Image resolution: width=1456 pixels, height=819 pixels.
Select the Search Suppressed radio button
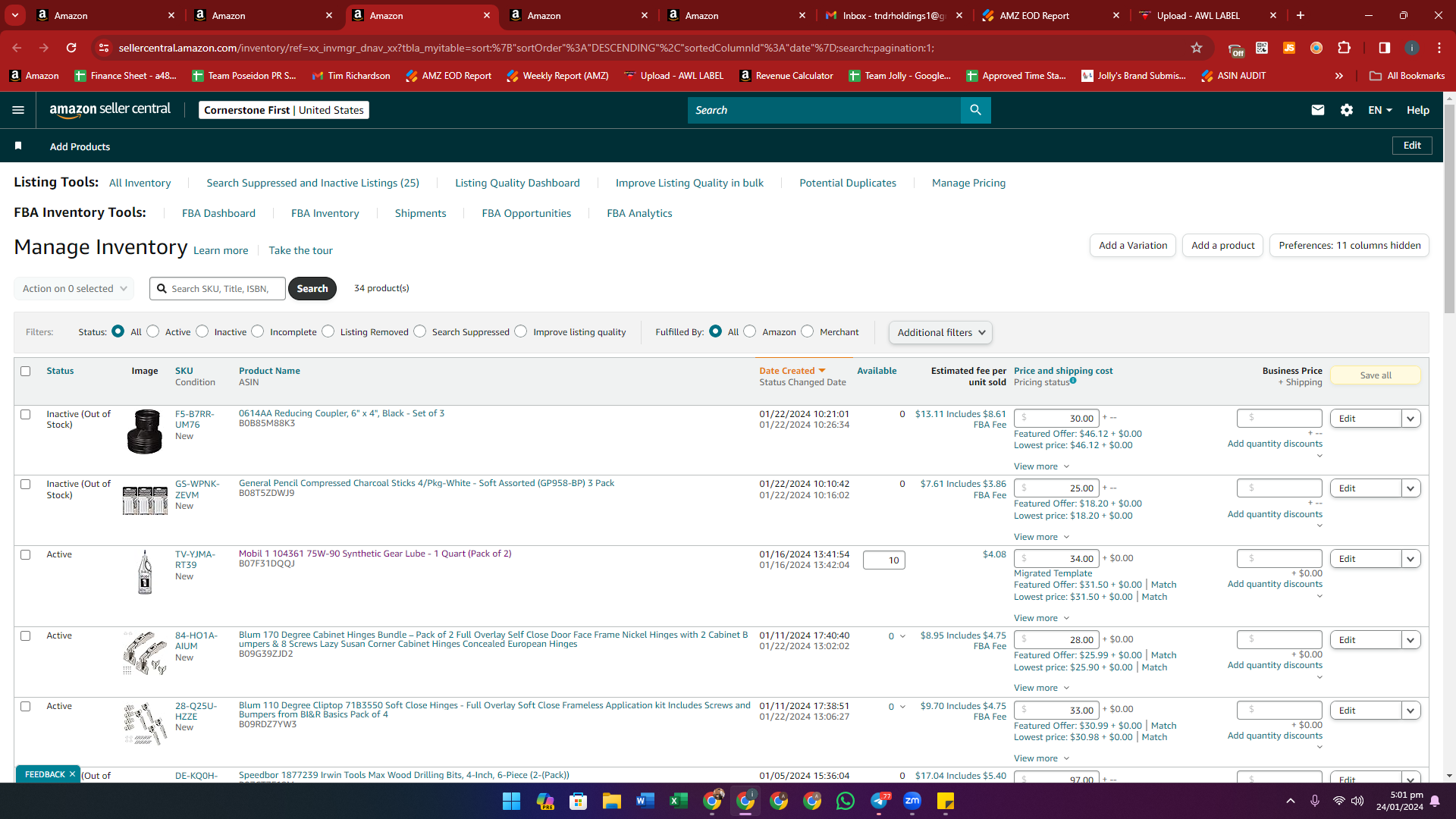coord(420,331)
